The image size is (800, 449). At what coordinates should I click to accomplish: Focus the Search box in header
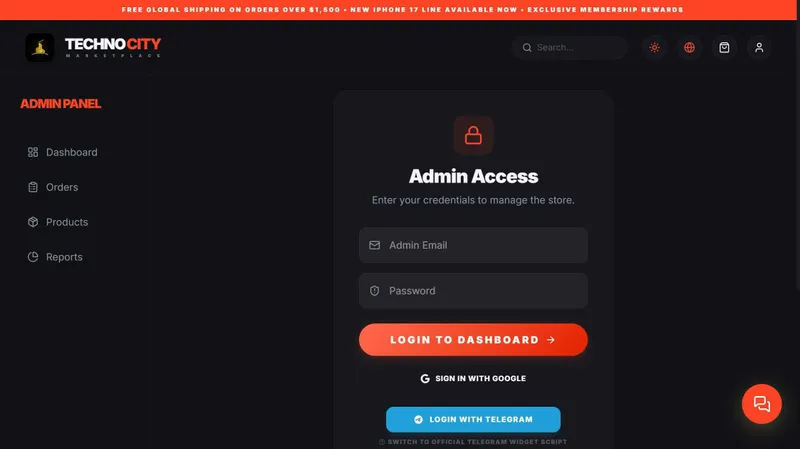(570, 47)
